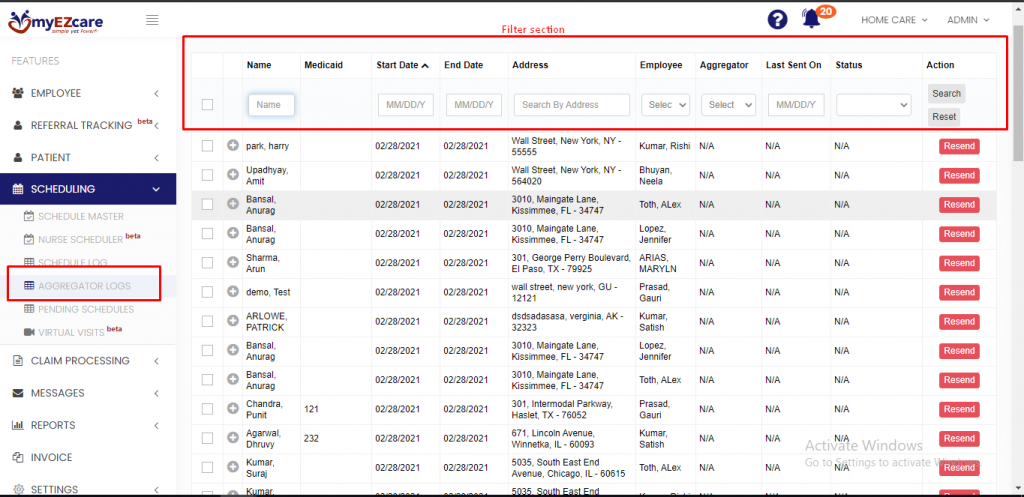
Task: Focus the Search By Address field
Action: 572,104
